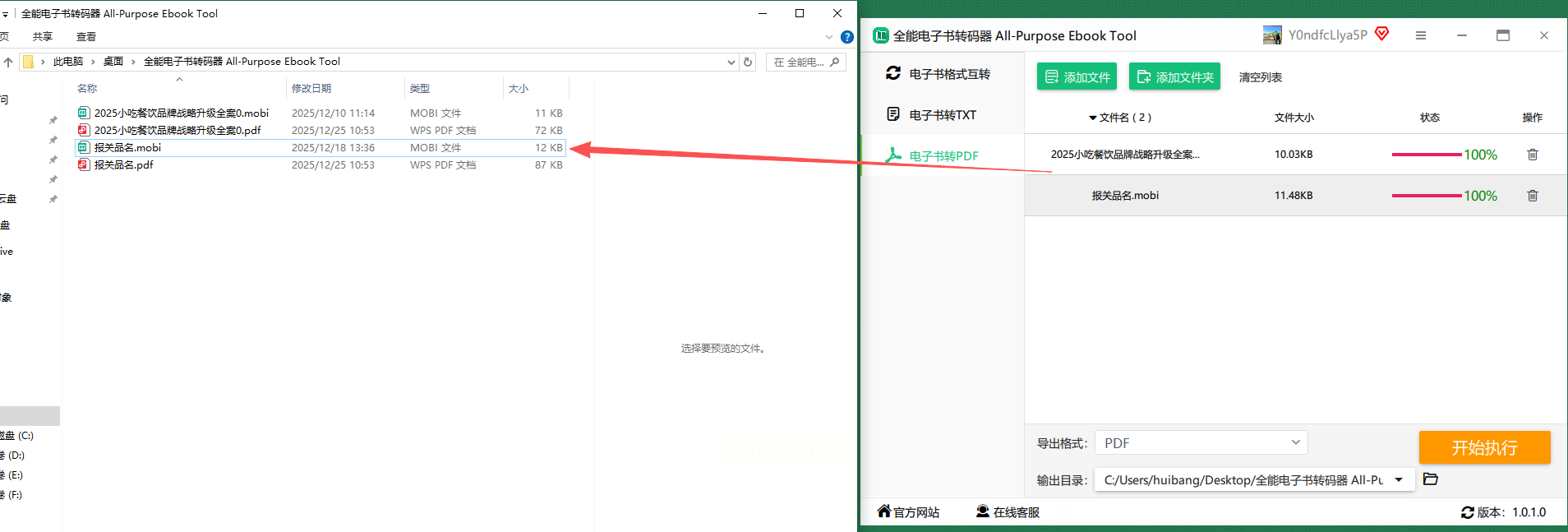The image size is (1568, 532).
Task: Remove 报关品名.mobi using its trash icon
Action: (x=1532, y=196)
